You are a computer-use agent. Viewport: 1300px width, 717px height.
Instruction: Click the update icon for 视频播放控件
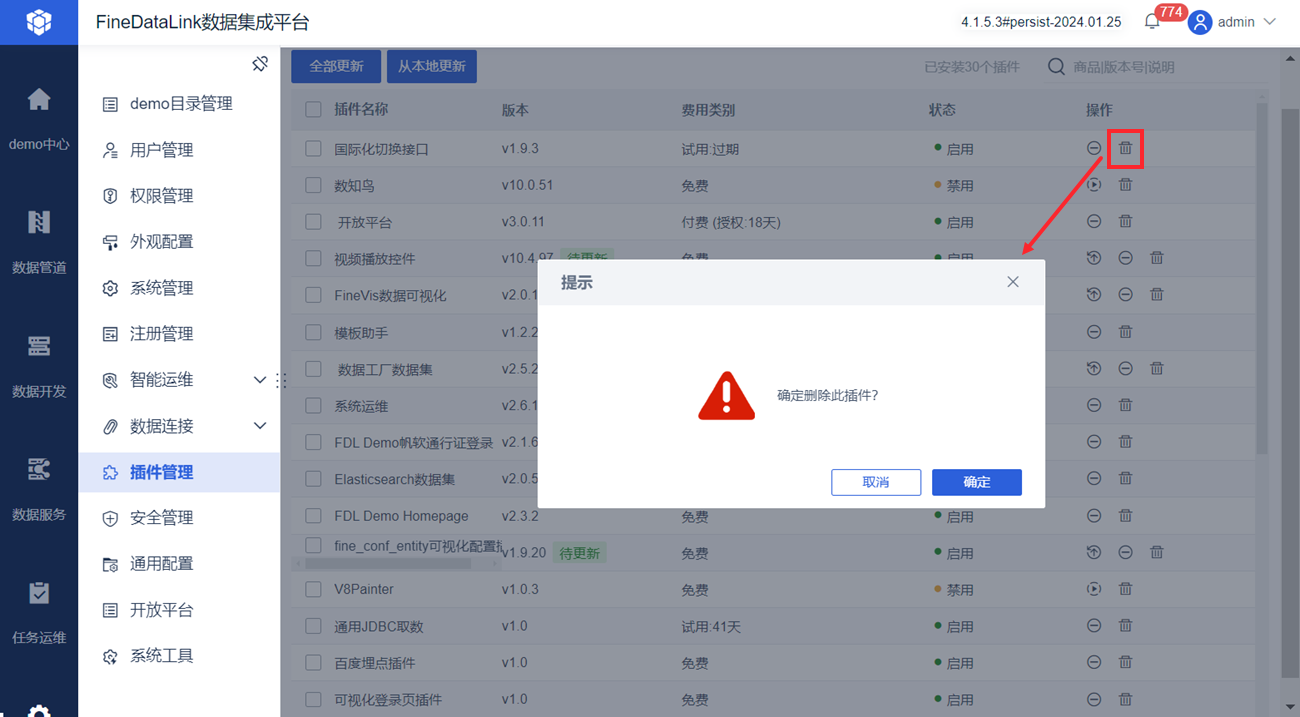tap(1094, 258)
